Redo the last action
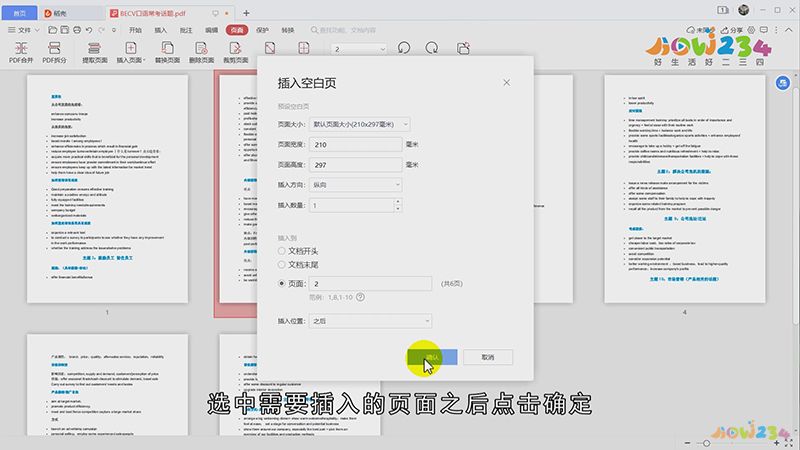800x450 pixels. [102, 30]
